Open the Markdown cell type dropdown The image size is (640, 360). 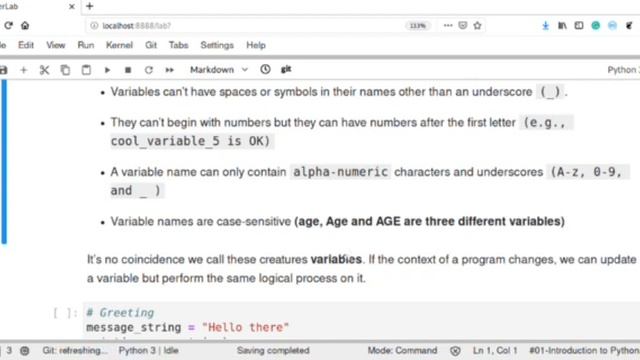coord(219,70)
